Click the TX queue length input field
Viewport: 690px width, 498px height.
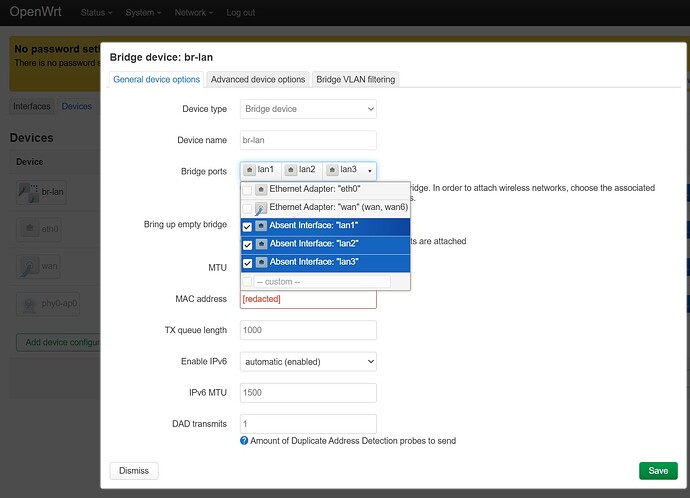pyautogui.click(x=308, y=330)
